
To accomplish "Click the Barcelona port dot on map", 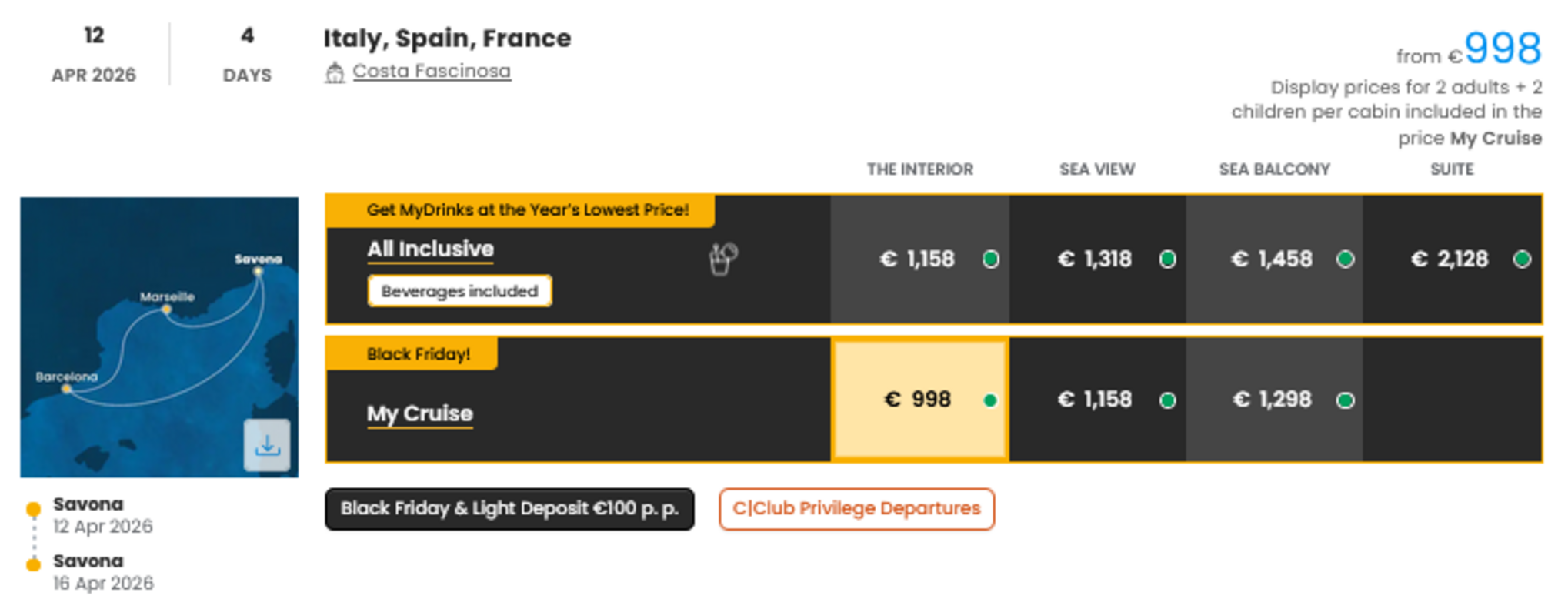I will [67, 389].
